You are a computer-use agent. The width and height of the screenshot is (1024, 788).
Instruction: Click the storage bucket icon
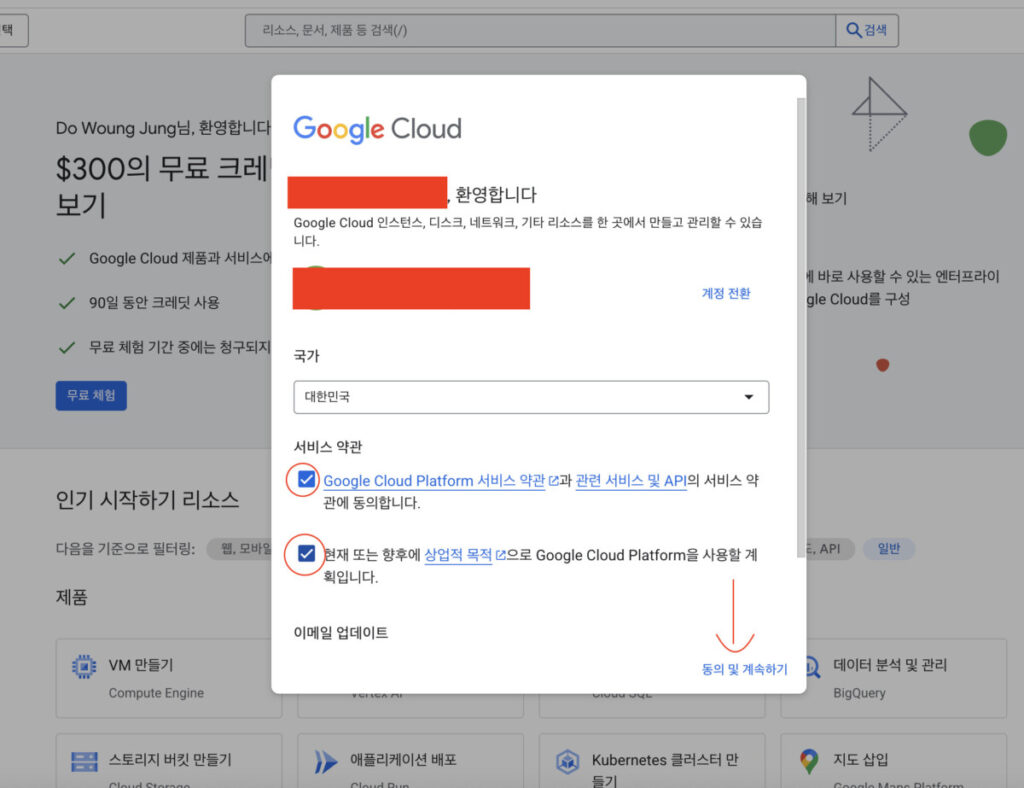84,761
